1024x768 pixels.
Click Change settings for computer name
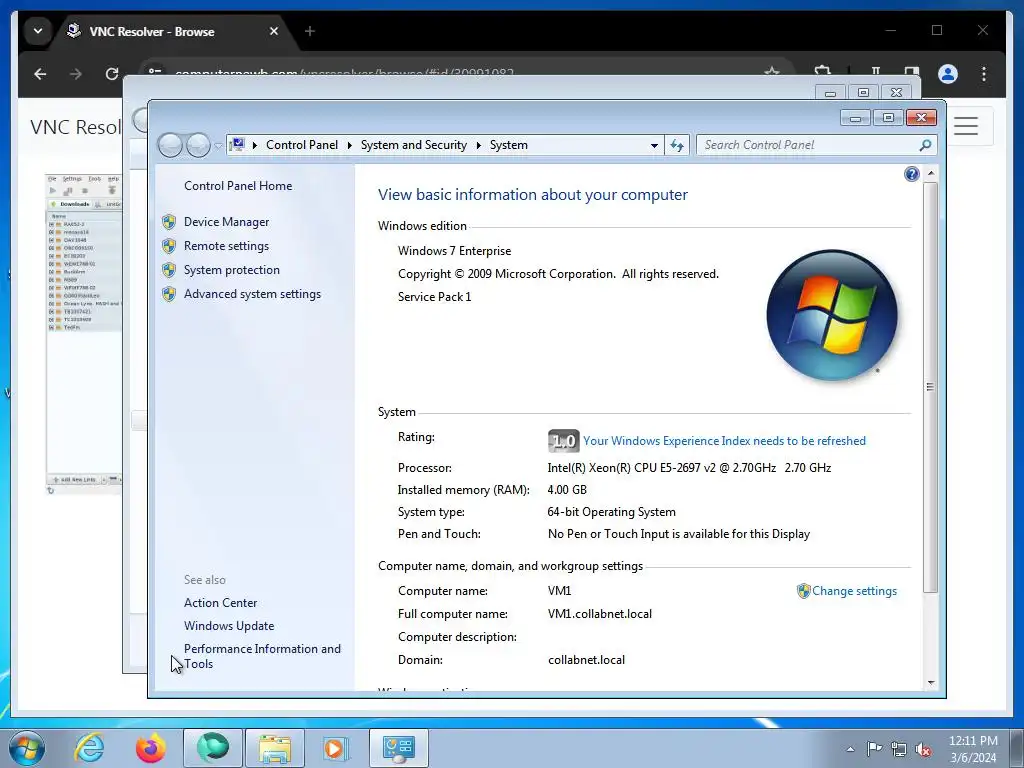point(854,591)
